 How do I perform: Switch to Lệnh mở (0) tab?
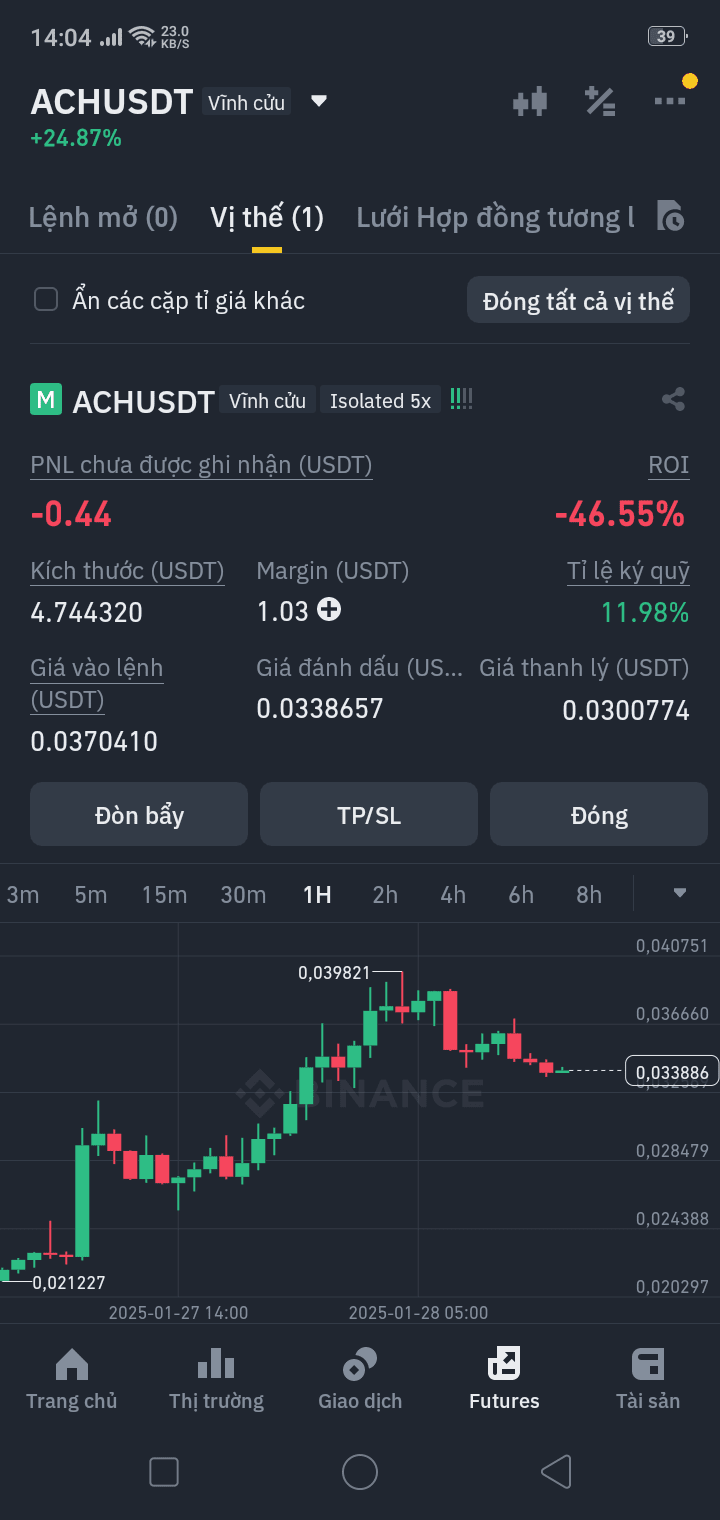pyautogui.click(x=103, y=217)
